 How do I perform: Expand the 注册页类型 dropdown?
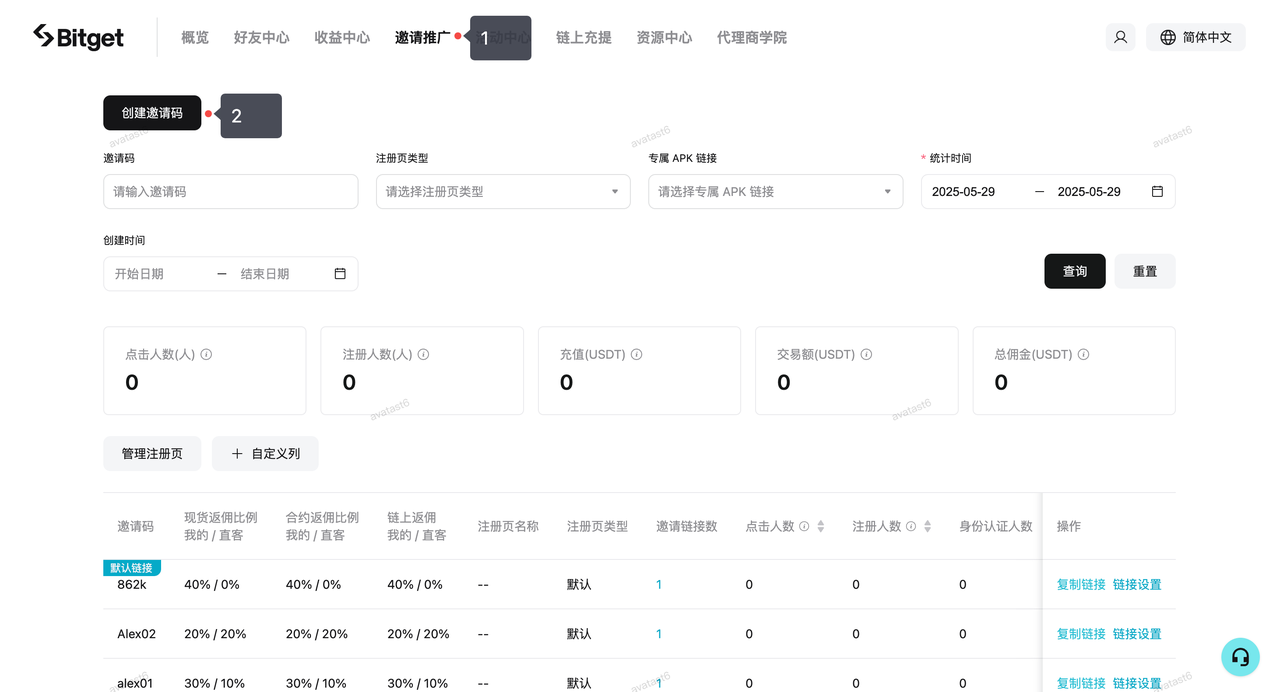tap(503, 191)
